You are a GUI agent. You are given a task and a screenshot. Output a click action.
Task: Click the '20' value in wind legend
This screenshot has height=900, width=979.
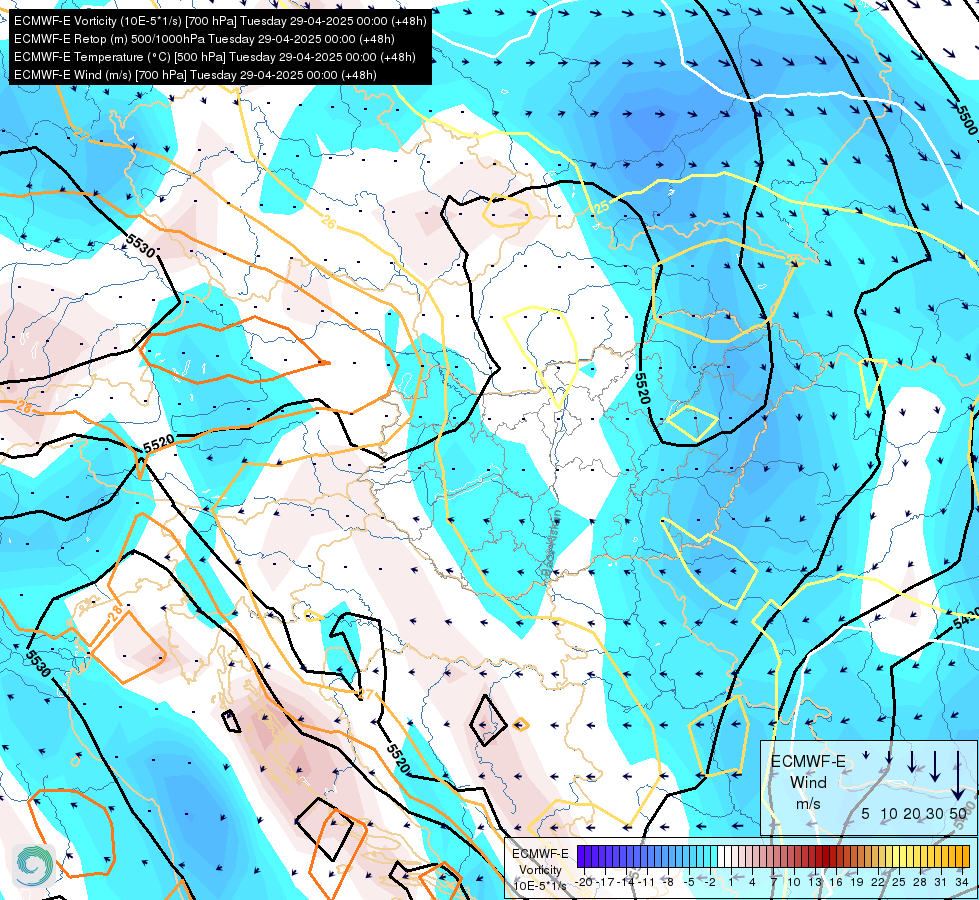pyautogui.click(x=912, y=813)
